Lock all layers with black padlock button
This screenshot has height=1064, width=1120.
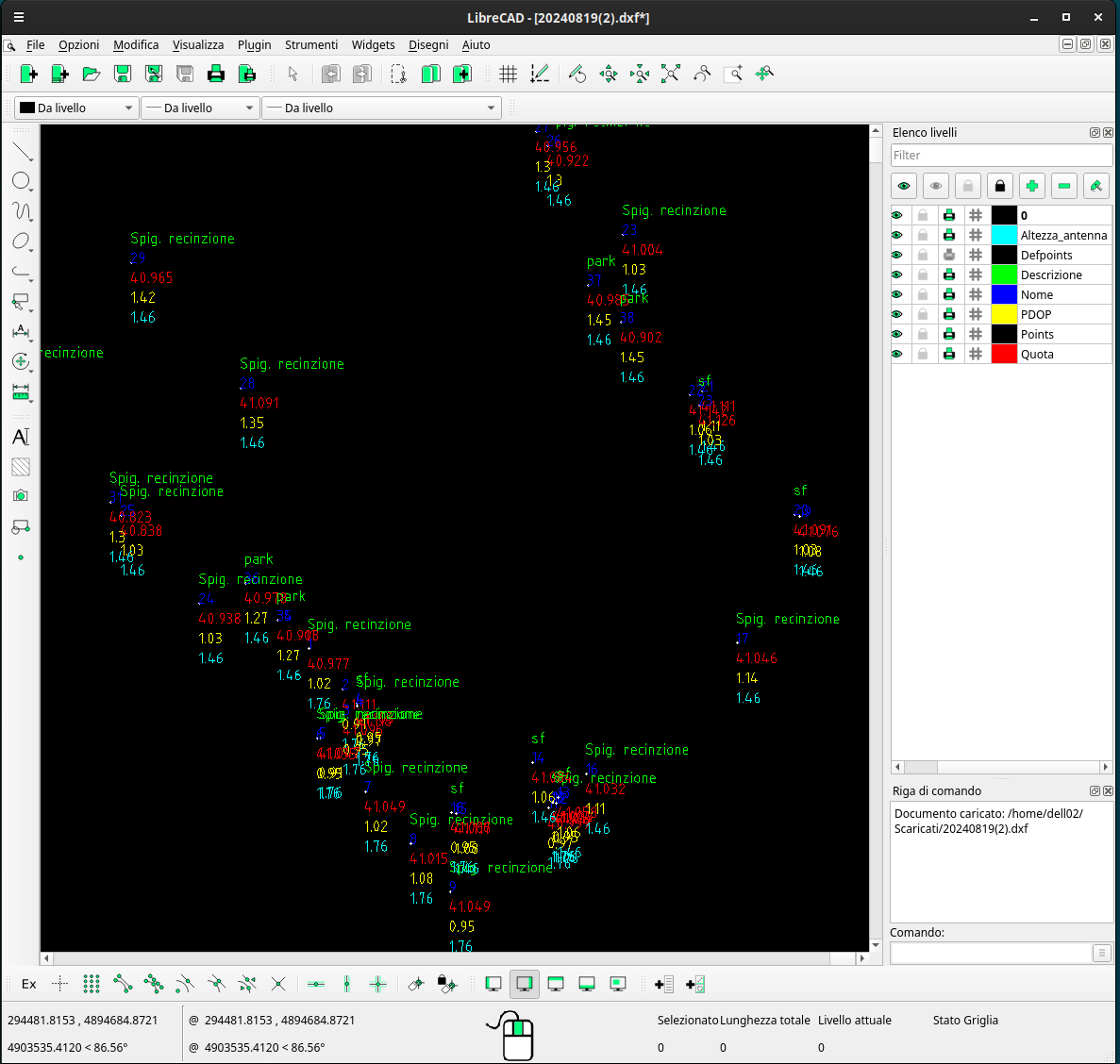pyautogui.click(x=1000, y=187)
